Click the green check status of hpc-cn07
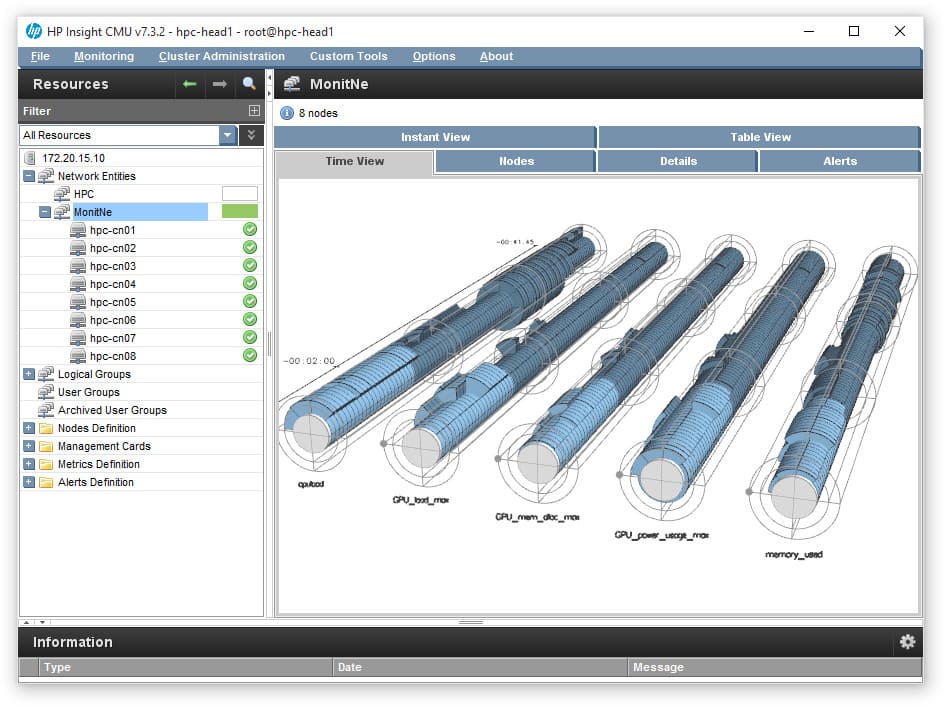The width and height of the screenshot is (945, 706). pos(250,338)
